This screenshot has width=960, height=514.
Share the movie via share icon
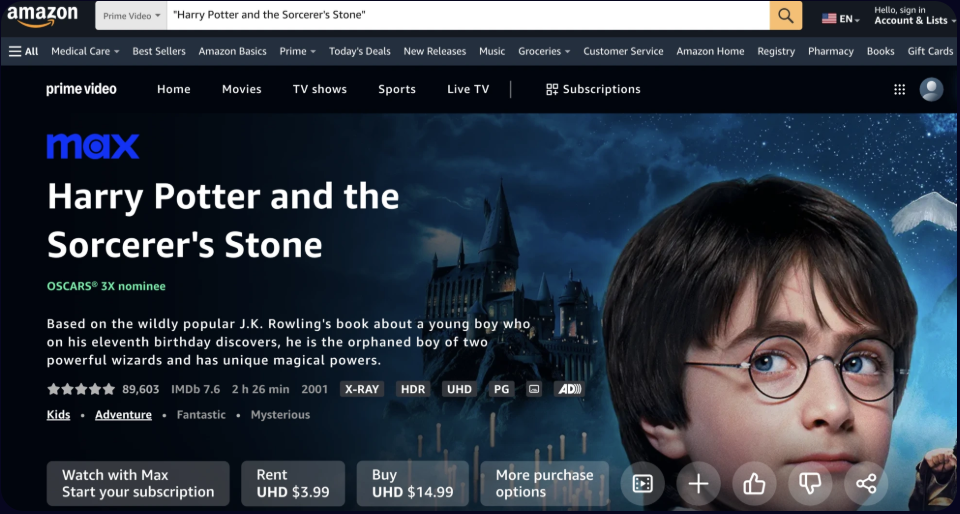(865, 484)
